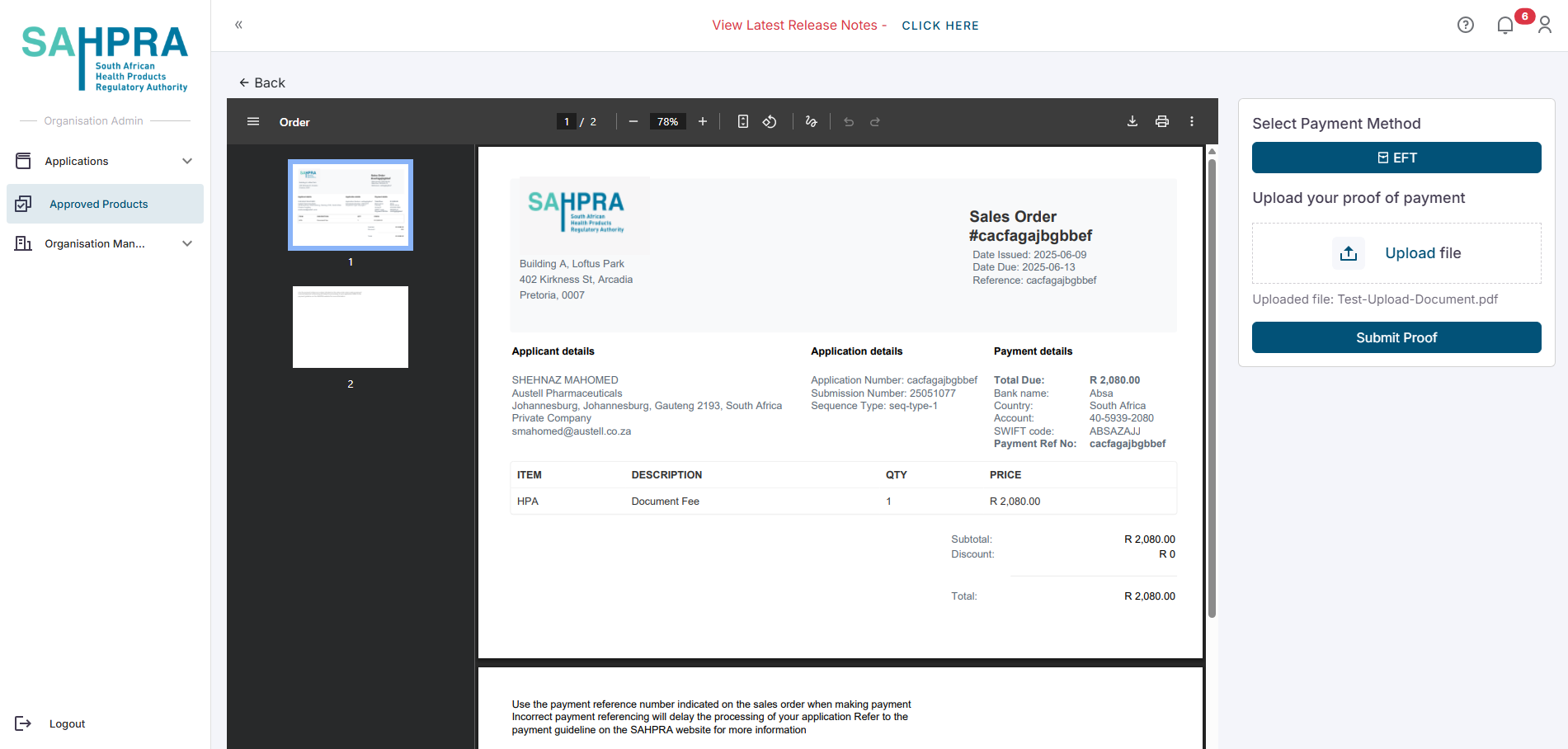Zoom out with the minus icon
The image size is (1568, 749).
click(633, 121)
